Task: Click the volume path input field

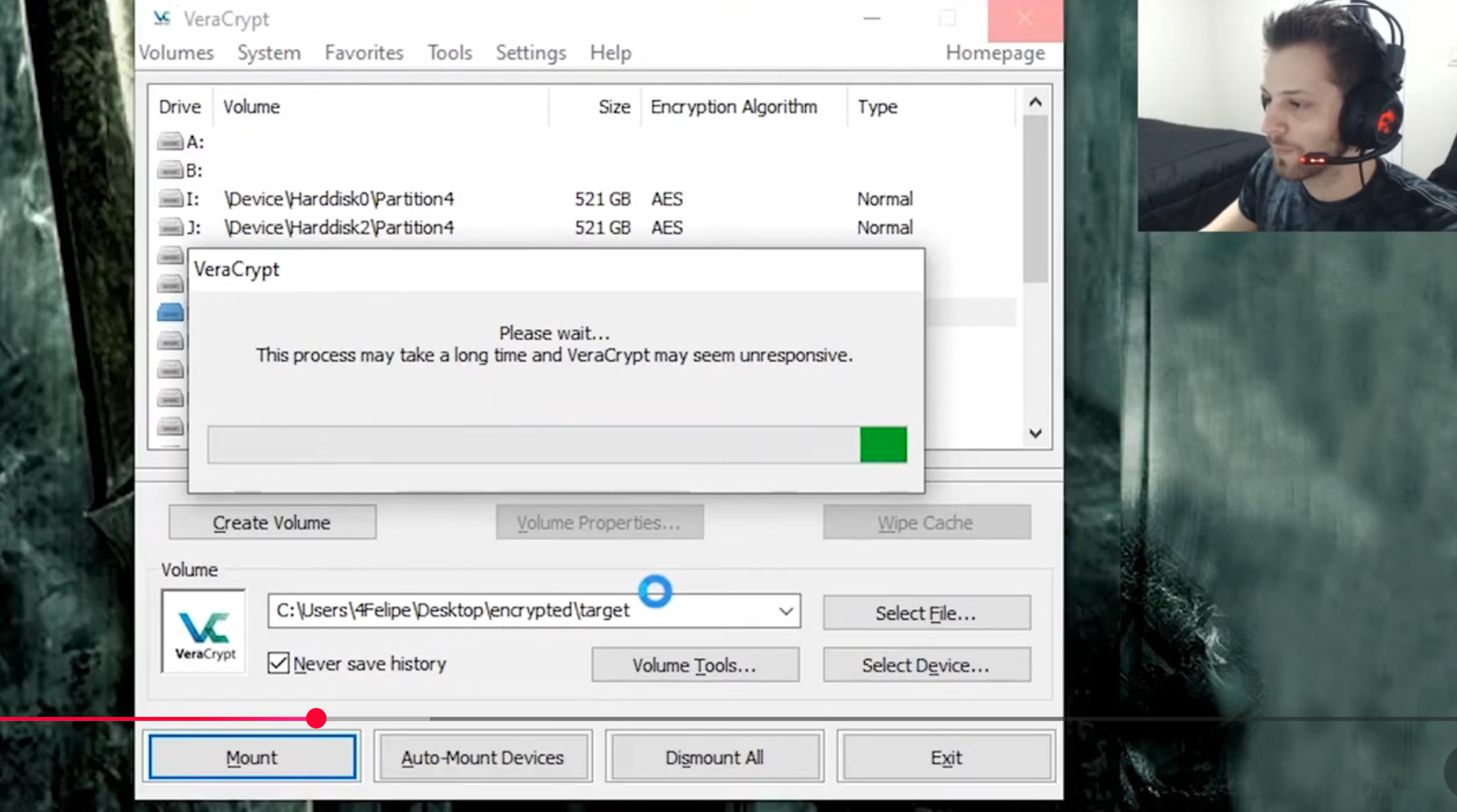Action: coord(534,611)
